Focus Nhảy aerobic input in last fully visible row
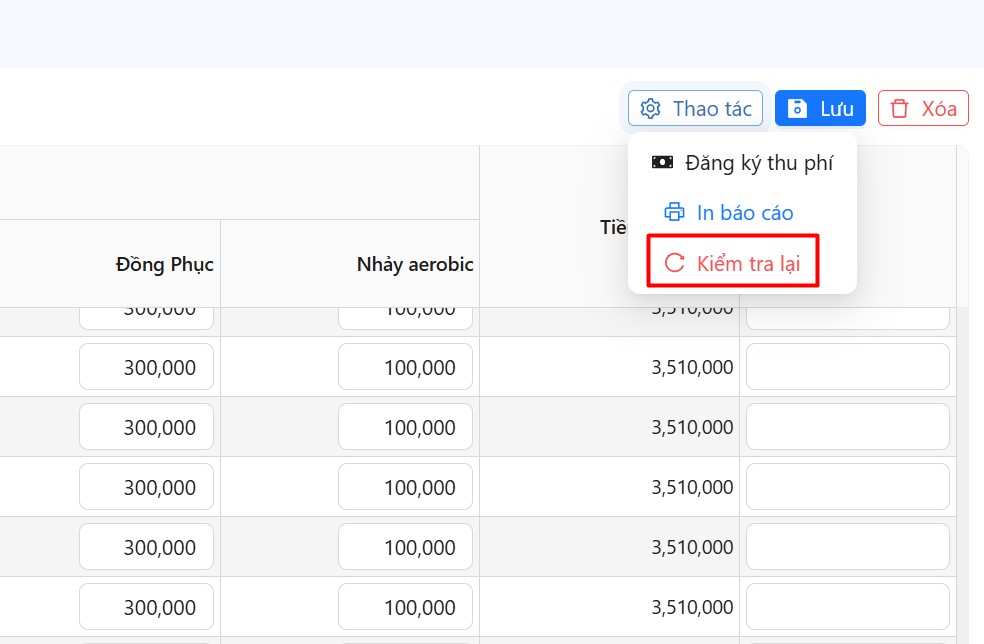 (405, 607)
